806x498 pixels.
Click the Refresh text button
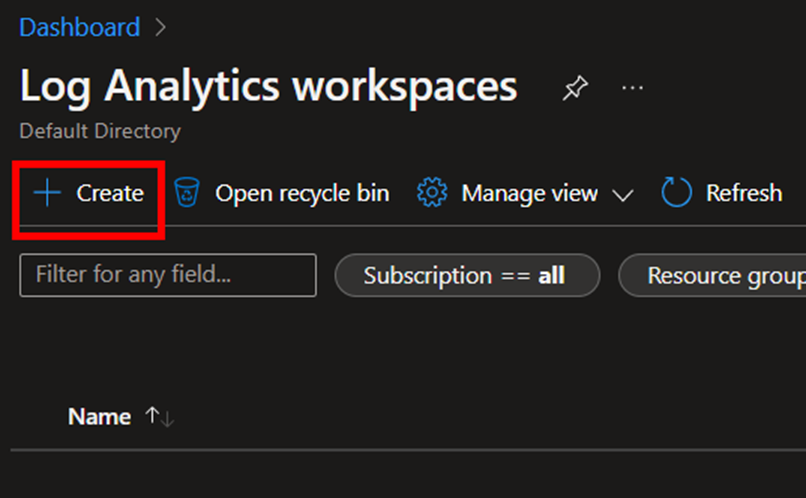(744, 193)
